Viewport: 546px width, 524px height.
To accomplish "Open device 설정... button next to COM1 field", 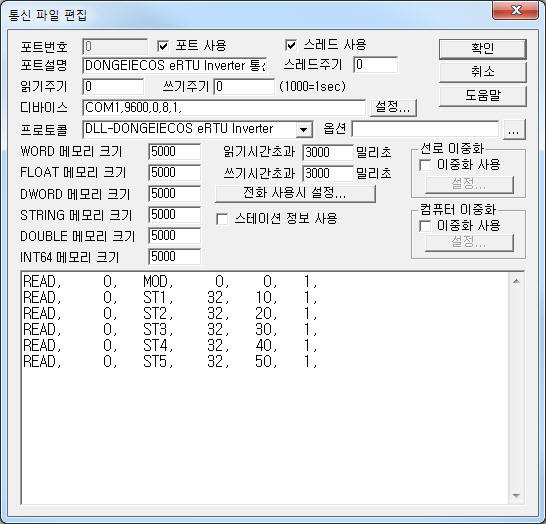I will [392, 107].
